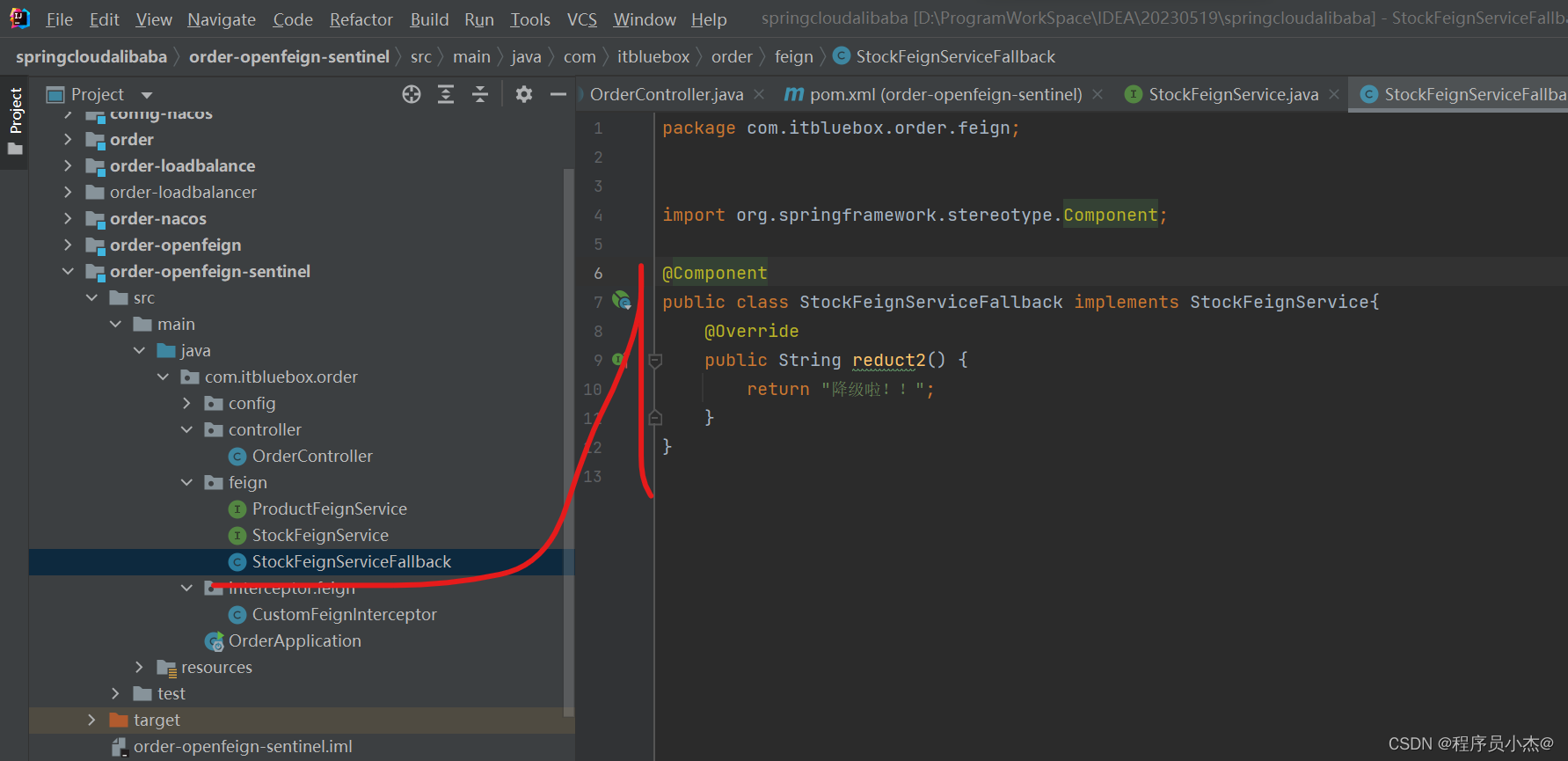The height and width of the screenshot is (761, 1568).
Task: Expand the test folder
Action: pyautogui.click(x=115, y=693)
